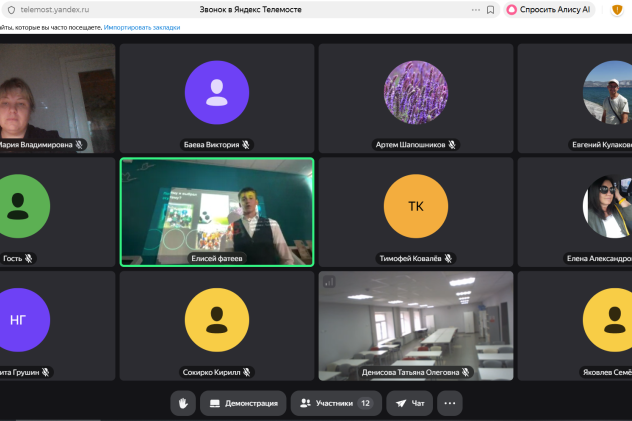Click muted mic icon beside Мария Владимировна
The width and height of the screenshot is (632, 421).
pyautogui.click(x=79, y=145)
